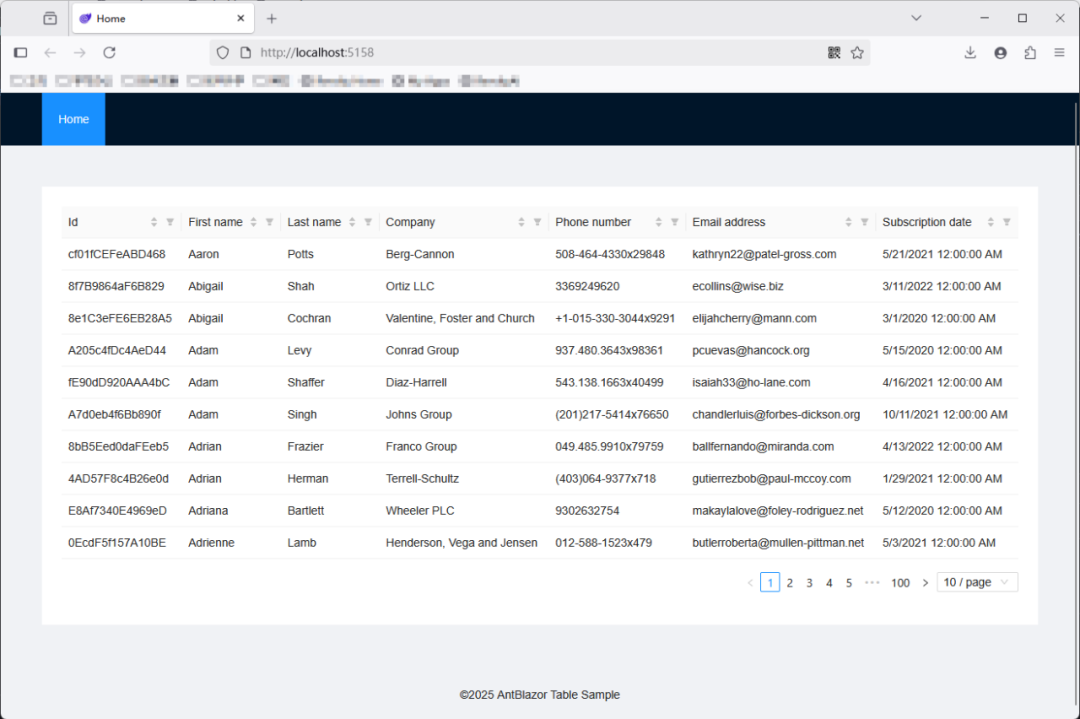
Task: Jump to page 3
Action: click(809, 582)
